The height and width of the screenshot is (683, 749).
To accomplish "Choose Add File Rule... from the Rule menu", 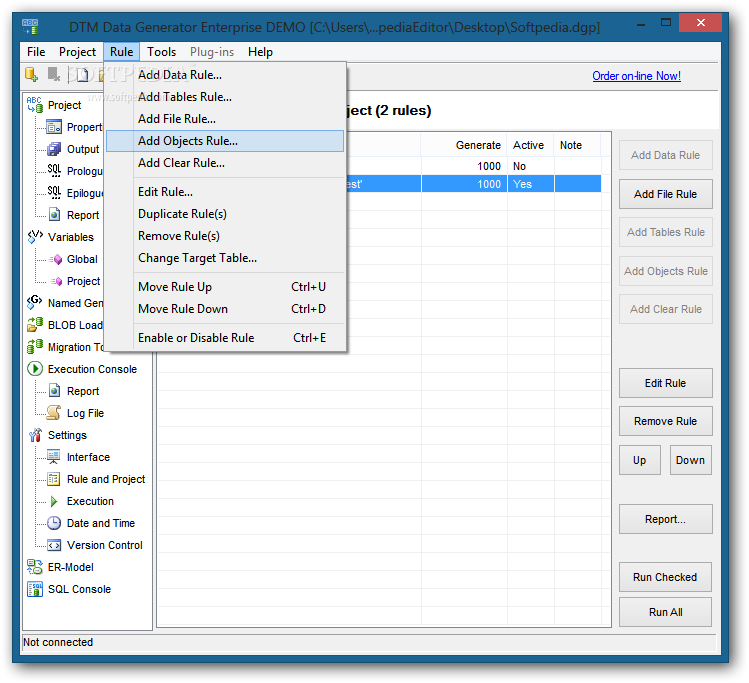I will [225, 119].
